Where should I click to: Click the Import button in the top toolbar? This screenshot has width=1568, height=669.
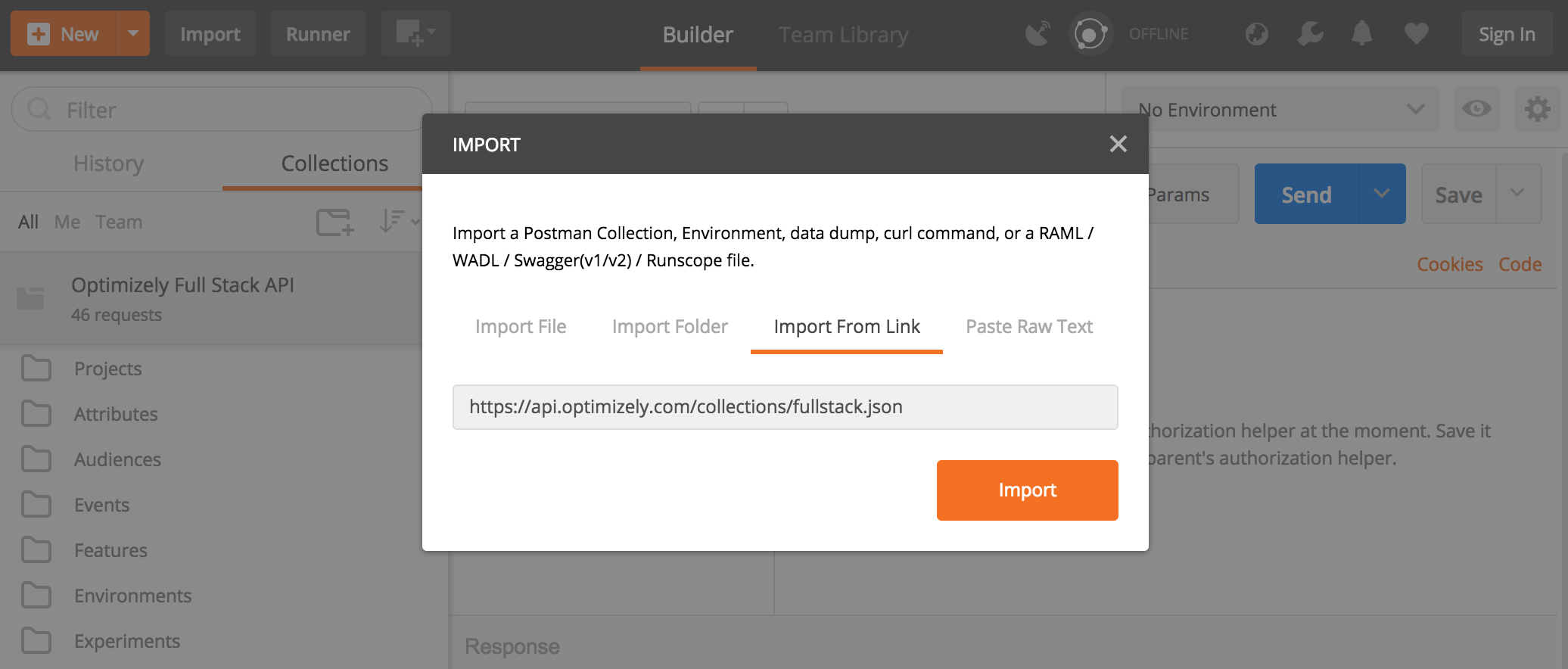click(210, 34)
